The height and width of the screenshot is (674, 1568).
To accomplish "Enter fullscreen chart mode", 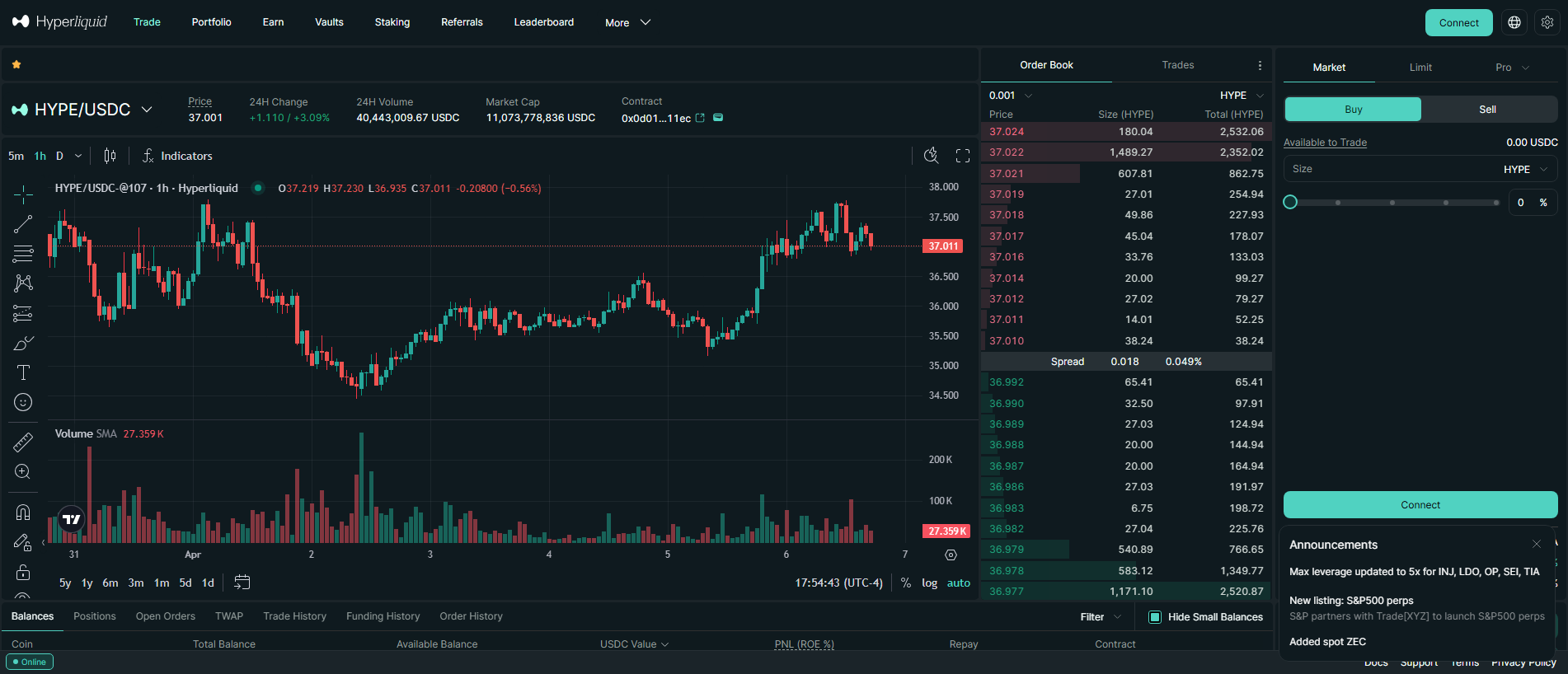I will pyautogui.click(x=963, y=156).
